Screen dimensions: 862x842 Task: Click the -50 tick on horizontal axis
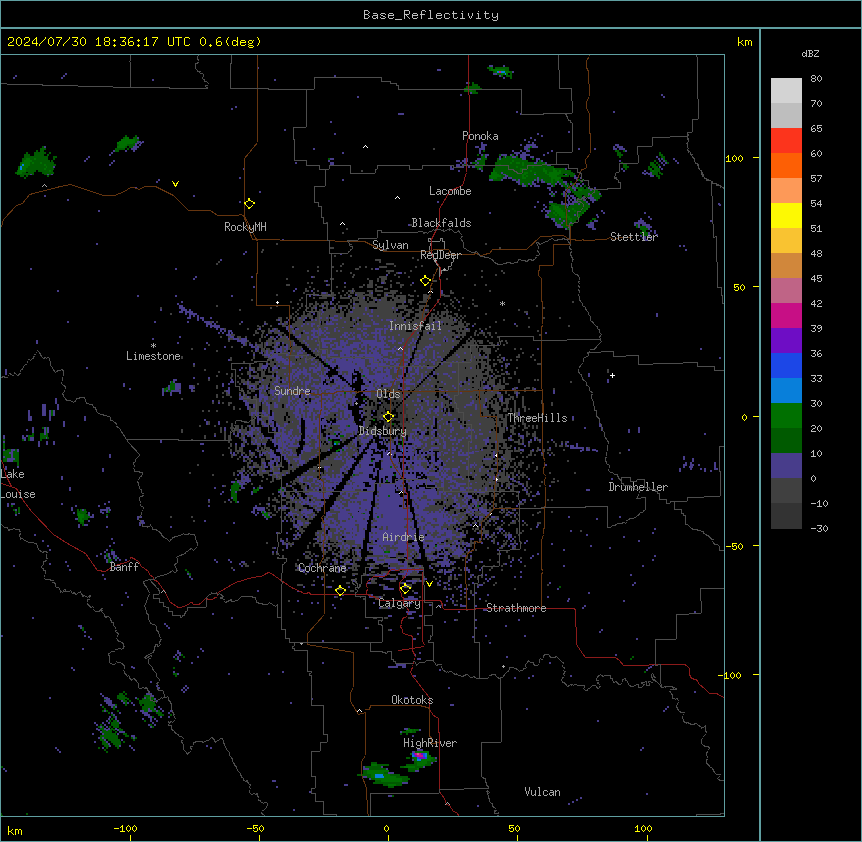[255, 828]
